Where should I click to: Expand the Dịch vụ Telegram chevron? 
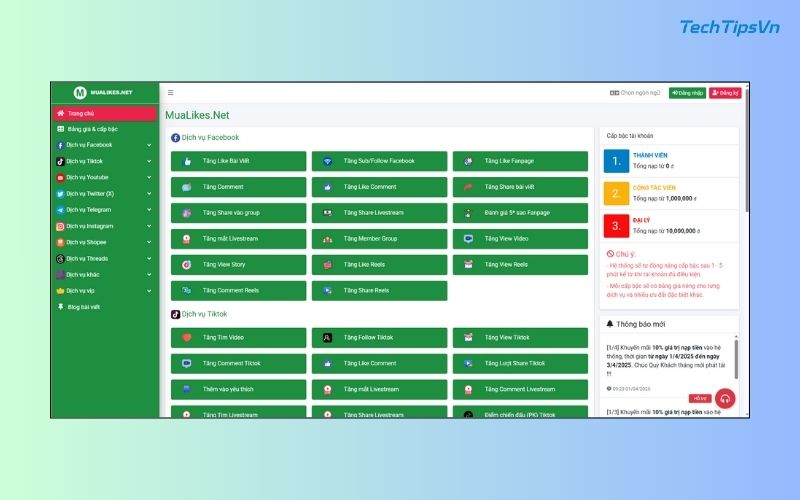pos(149,210)
